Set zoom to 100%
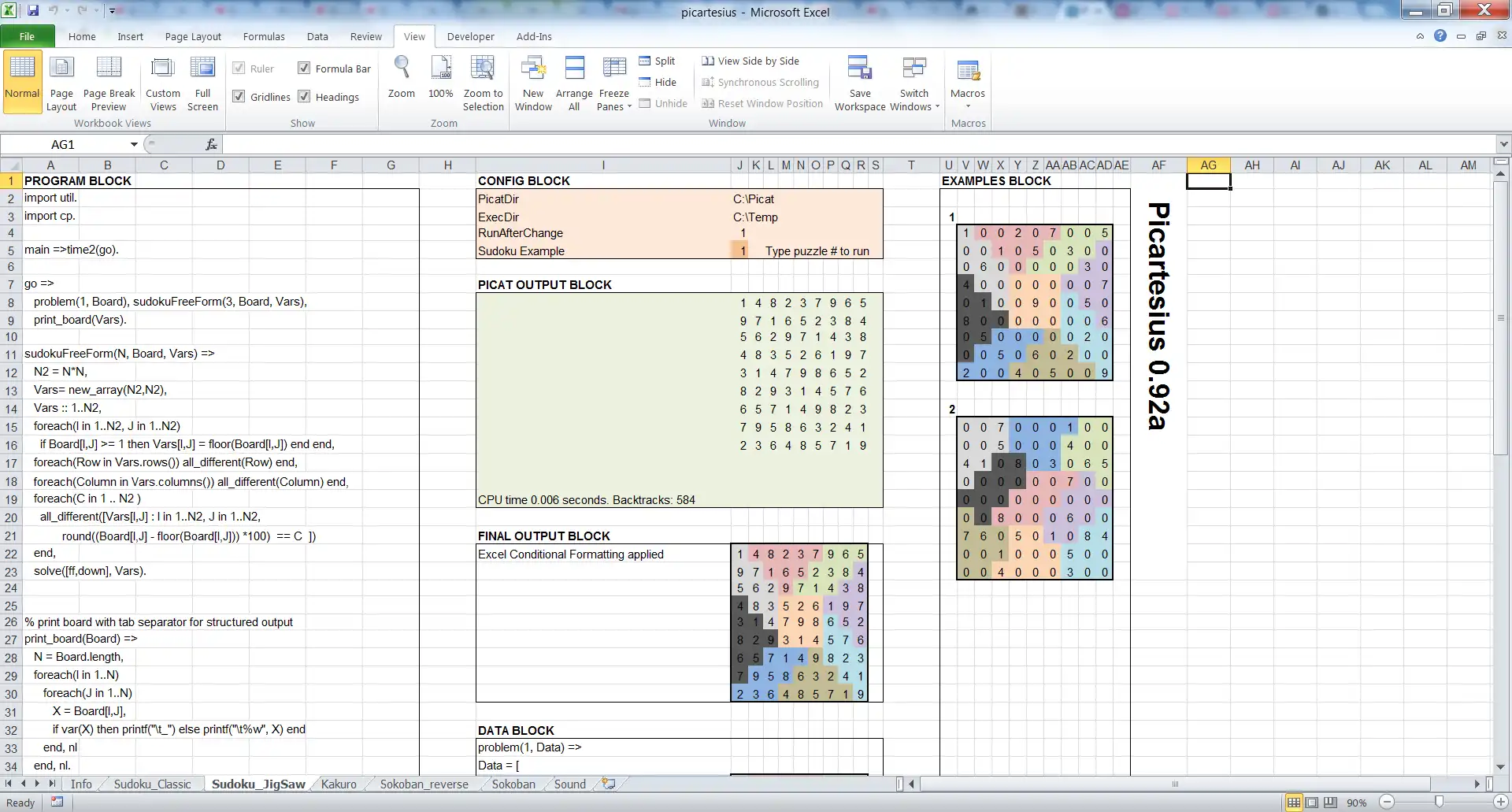This screenshot has height=812, width=1512. [x=441, y=78]
